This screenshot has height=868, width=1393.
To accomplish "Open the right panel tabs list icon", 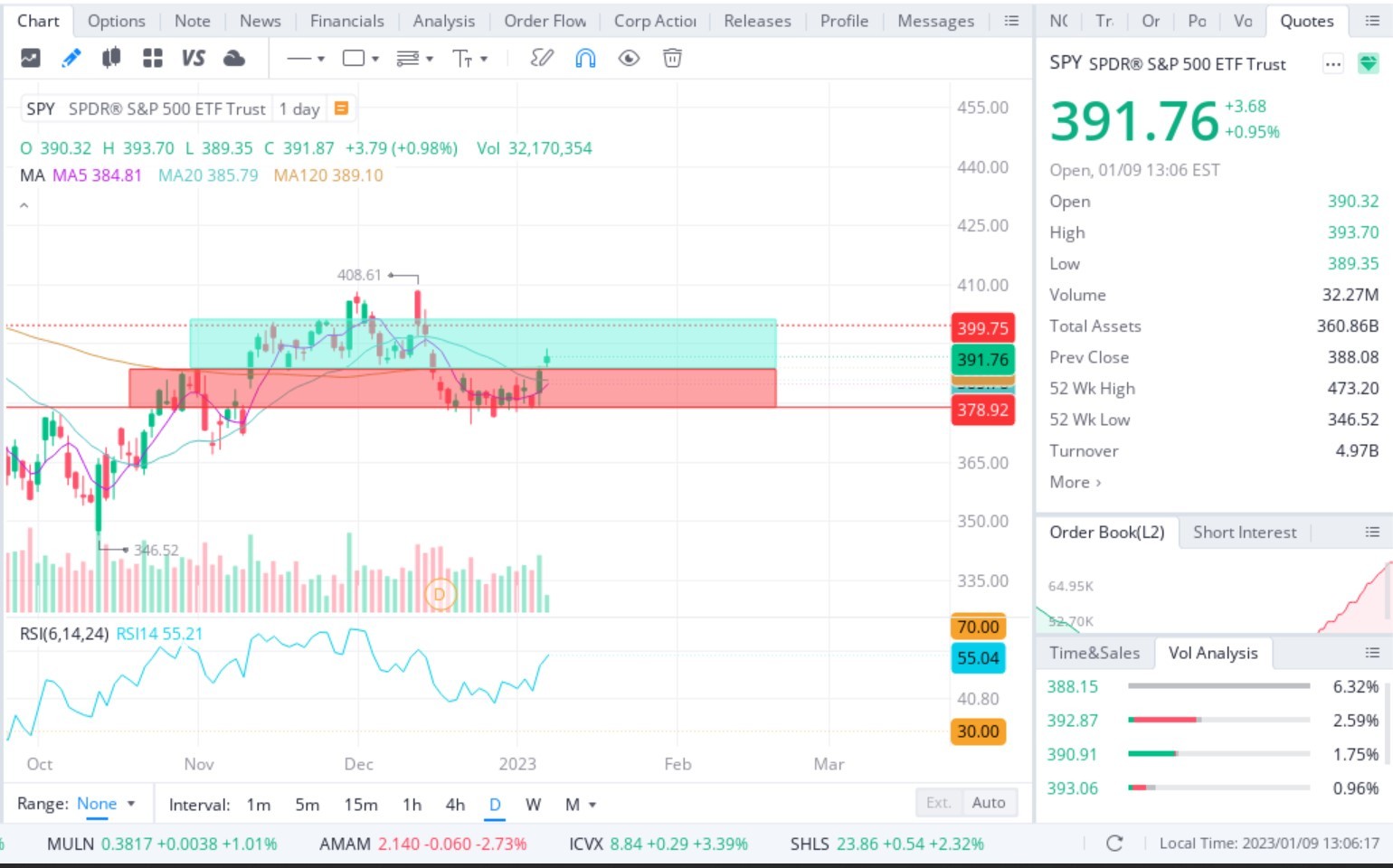I will click(x=1372, y=21).
